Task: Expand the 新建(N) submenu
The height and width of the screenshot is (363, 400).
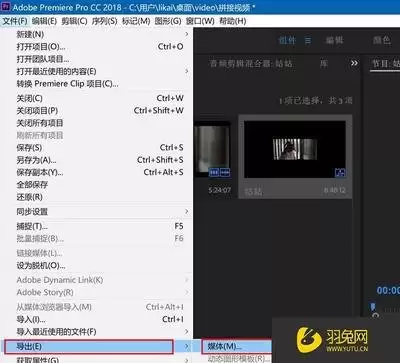Action: (96, 34)
